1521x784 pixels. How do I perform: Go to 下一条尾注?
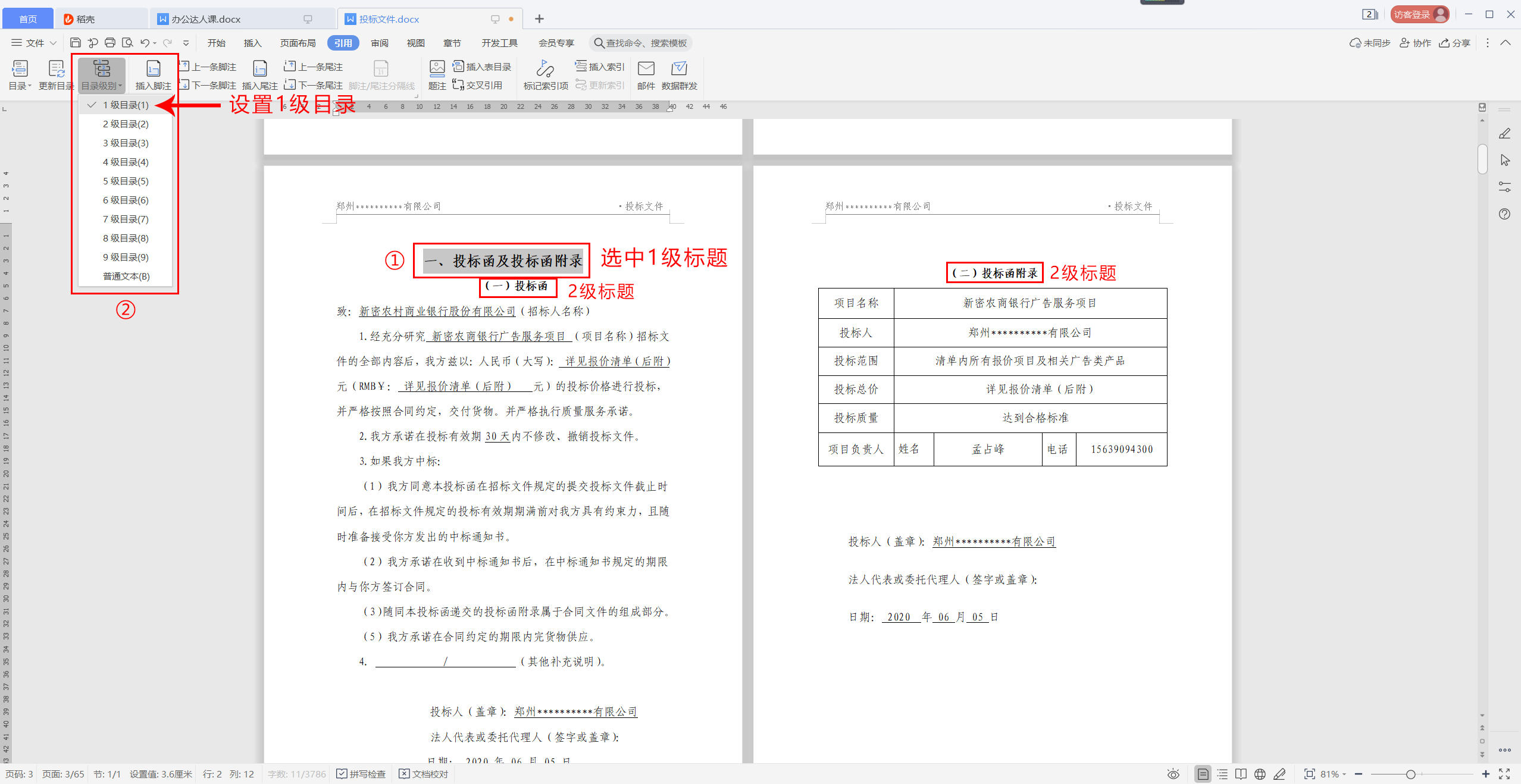[314, 85]
